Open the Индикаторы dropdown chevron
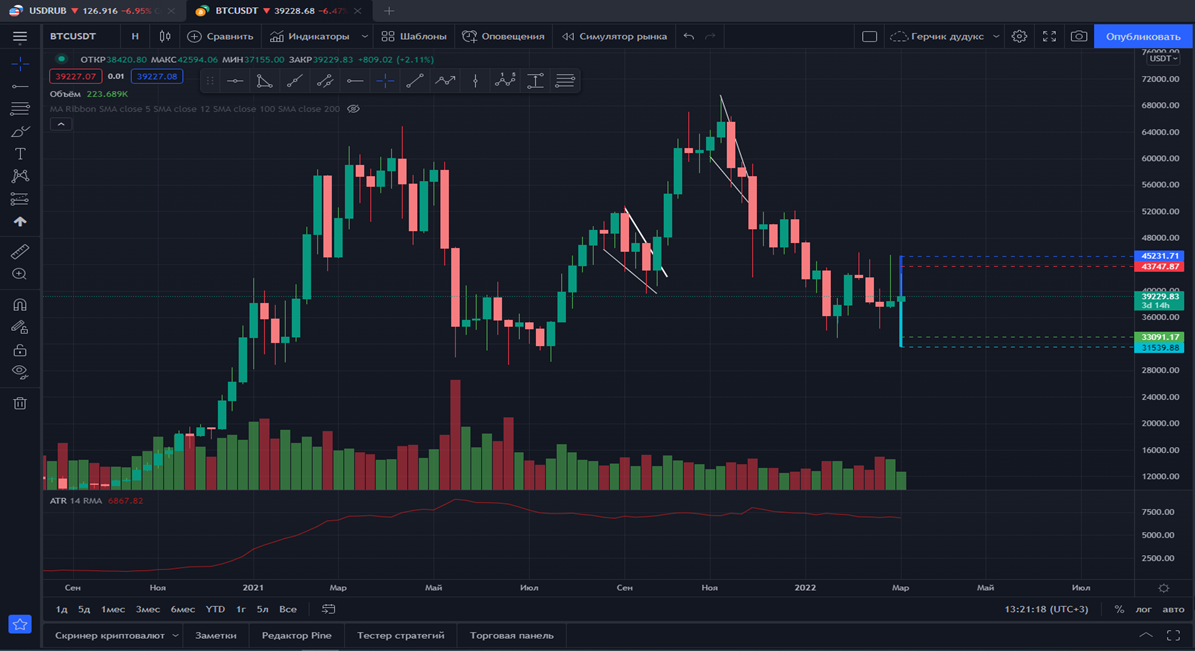Screen dimensions: 1195x651 tap(365, 35)
